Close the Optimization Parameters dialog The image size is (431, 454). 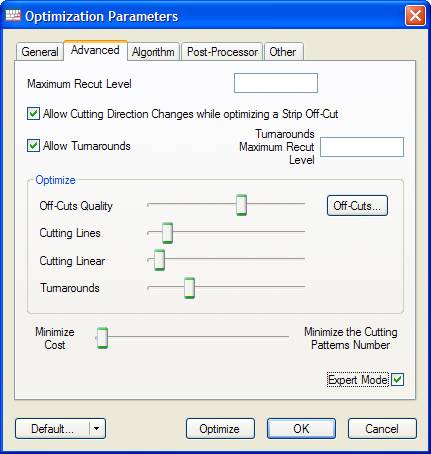pos(415,15)
